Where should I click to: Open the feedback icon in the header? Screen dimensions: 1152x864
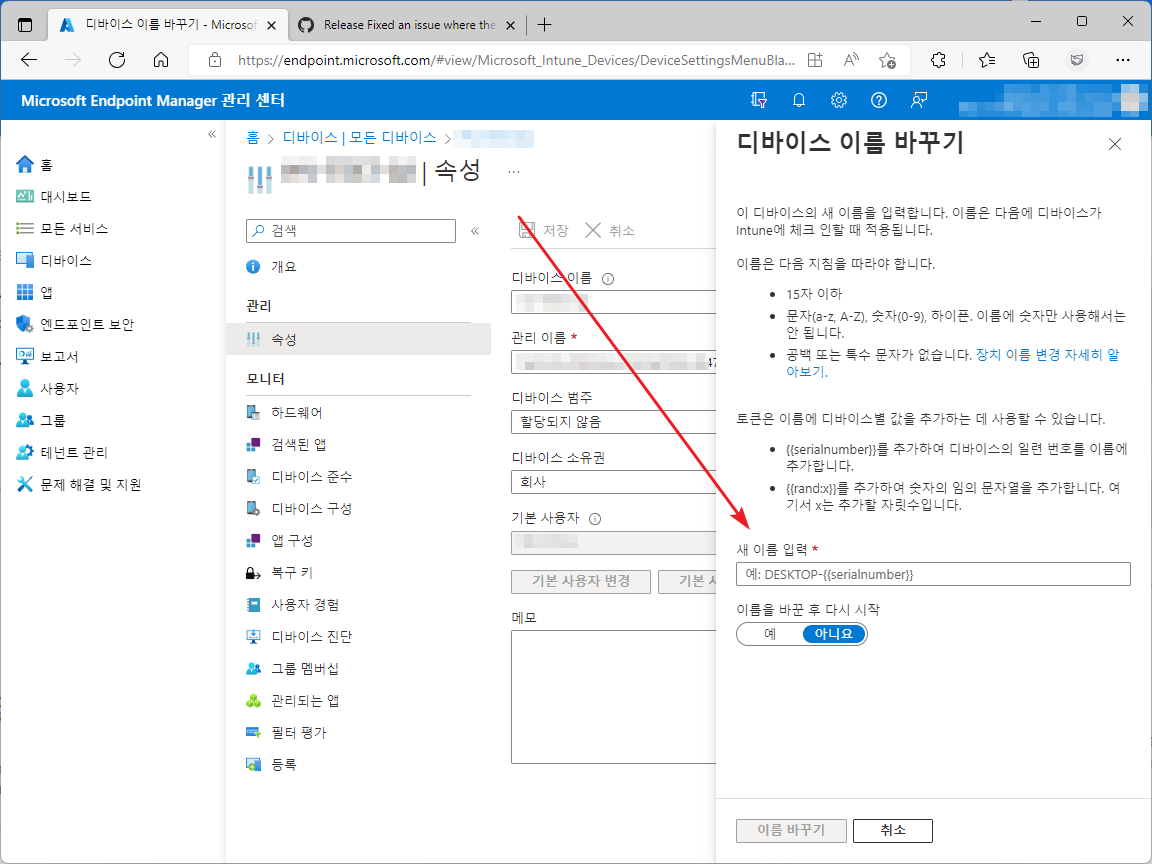(918, 100)
